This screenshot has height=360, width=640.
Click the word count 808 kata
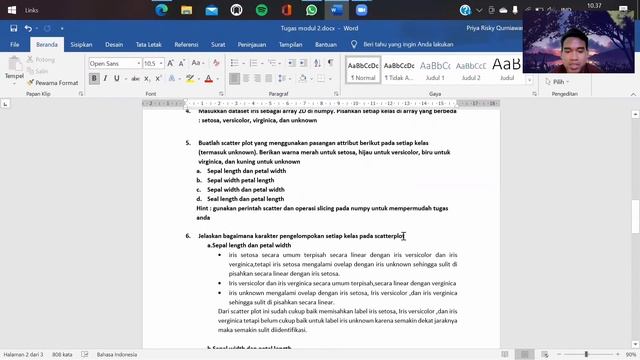pyautogui.click(x=62, y=354)
